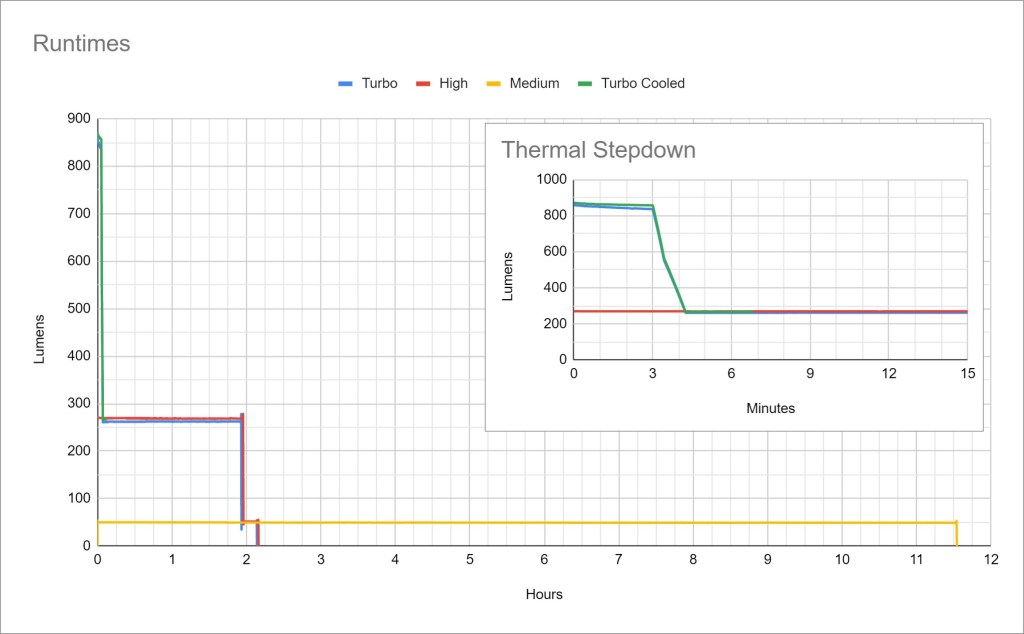Select the "Hours" horizontal axis title
The image size is (1024, 634).
coord(544,594)
